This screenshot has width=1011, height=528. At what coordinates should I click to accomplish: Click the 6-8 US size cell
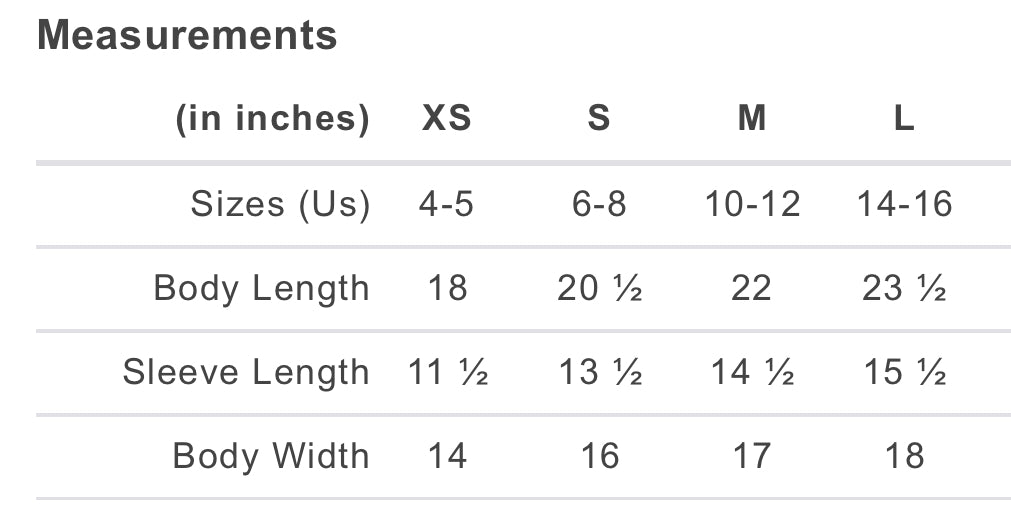(598, 205)
